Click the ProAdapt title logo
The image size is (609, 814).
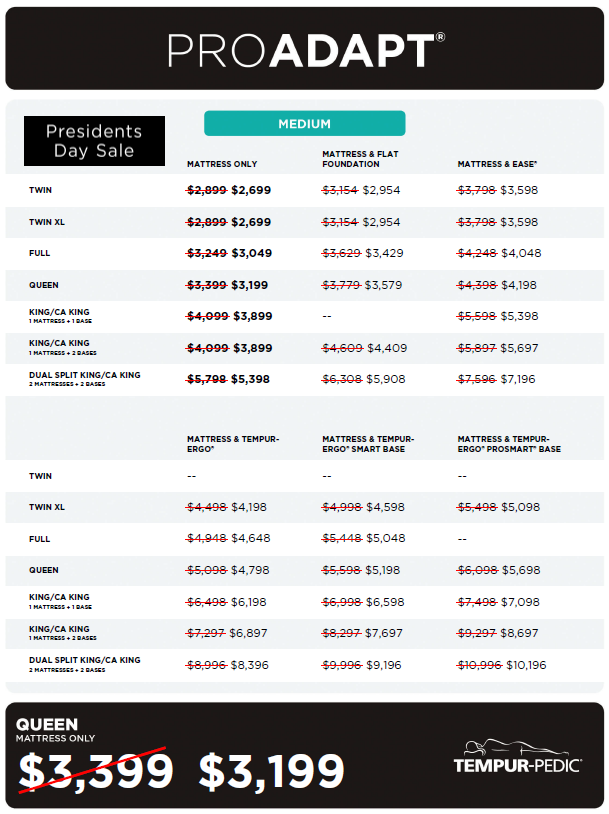tap(306, 50)
